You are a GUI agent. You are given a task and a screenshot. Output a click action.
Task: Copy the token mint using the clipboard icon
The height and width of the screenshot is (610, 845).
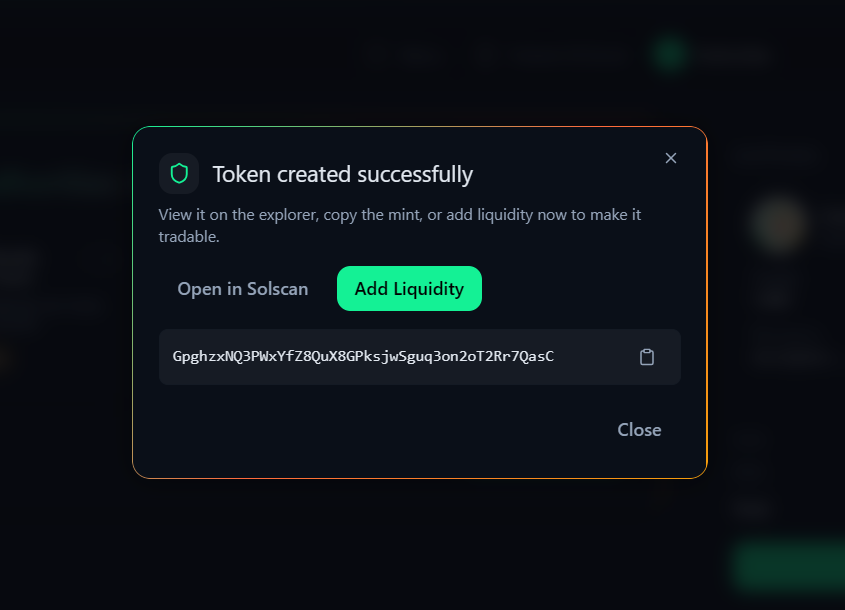tap(647, 356)
